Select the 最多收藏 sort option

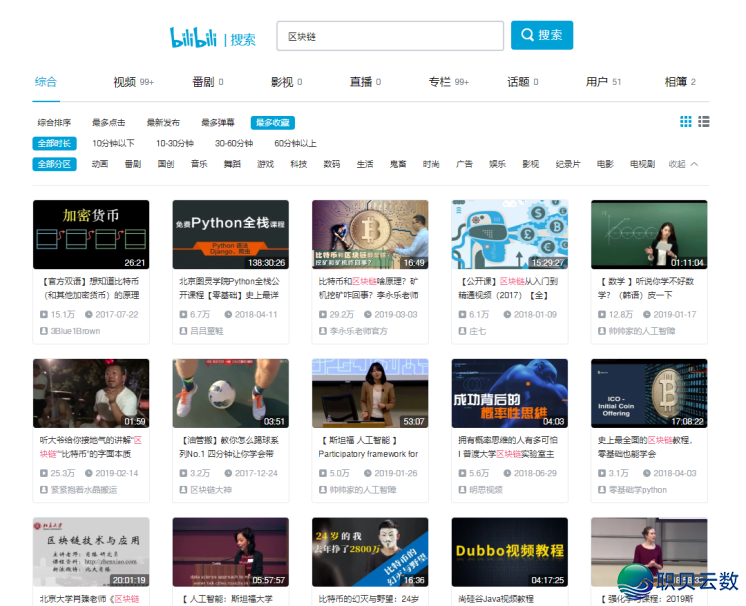pyautogui.click(x=273, y=123)
